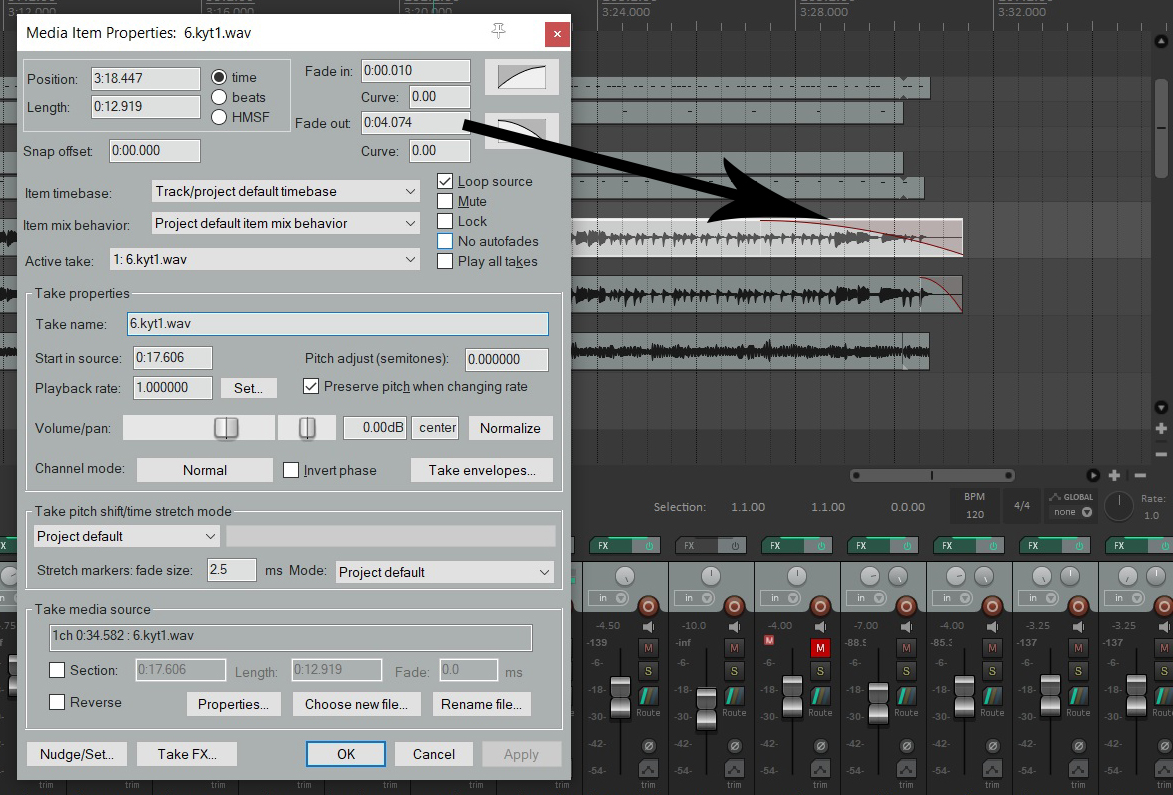Click the take volume slider handle
The height and width of the screenshot is (795, 1173).
(x=226, y=428)
